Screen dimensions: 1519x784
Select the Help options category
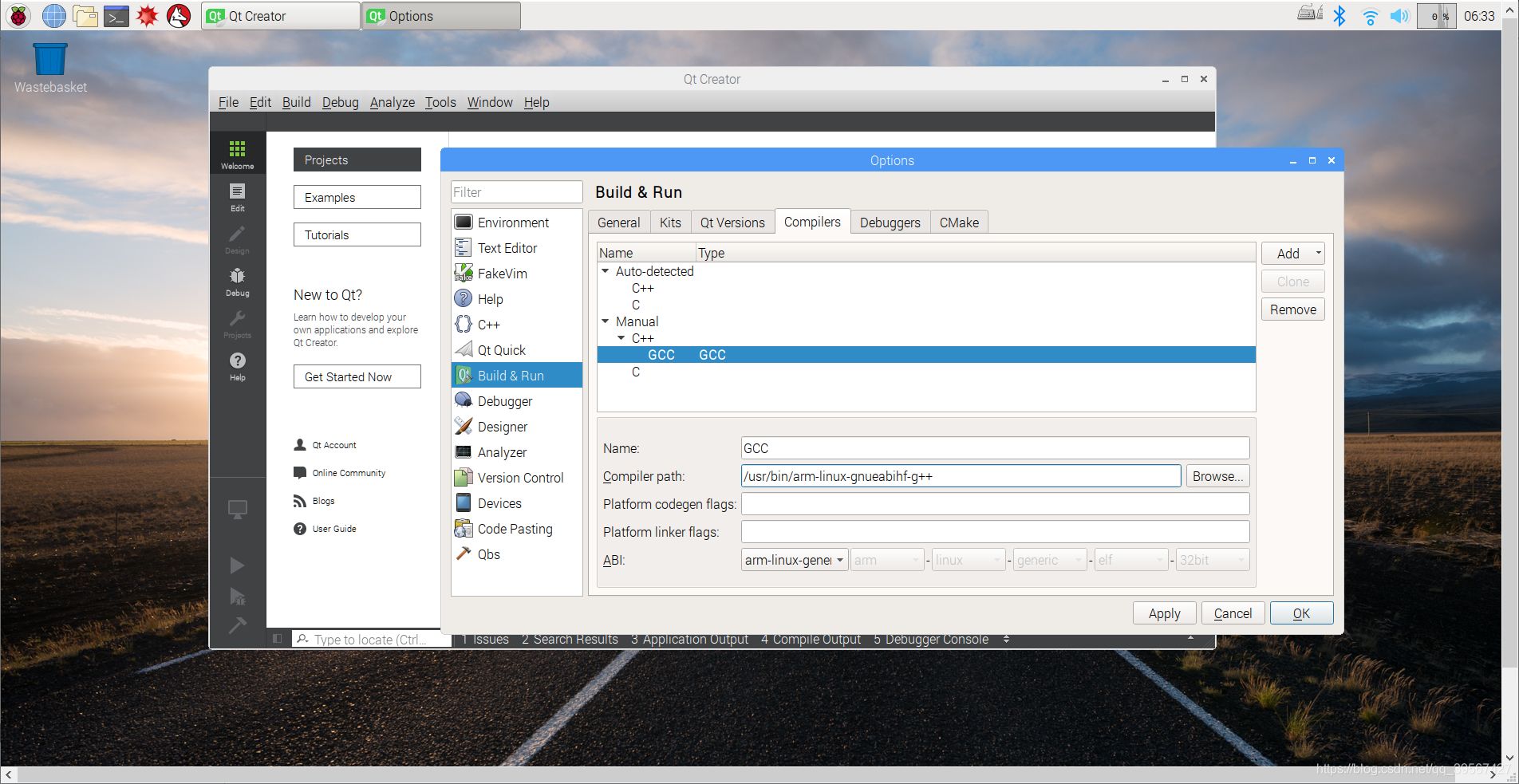click(x=517, y=299)
